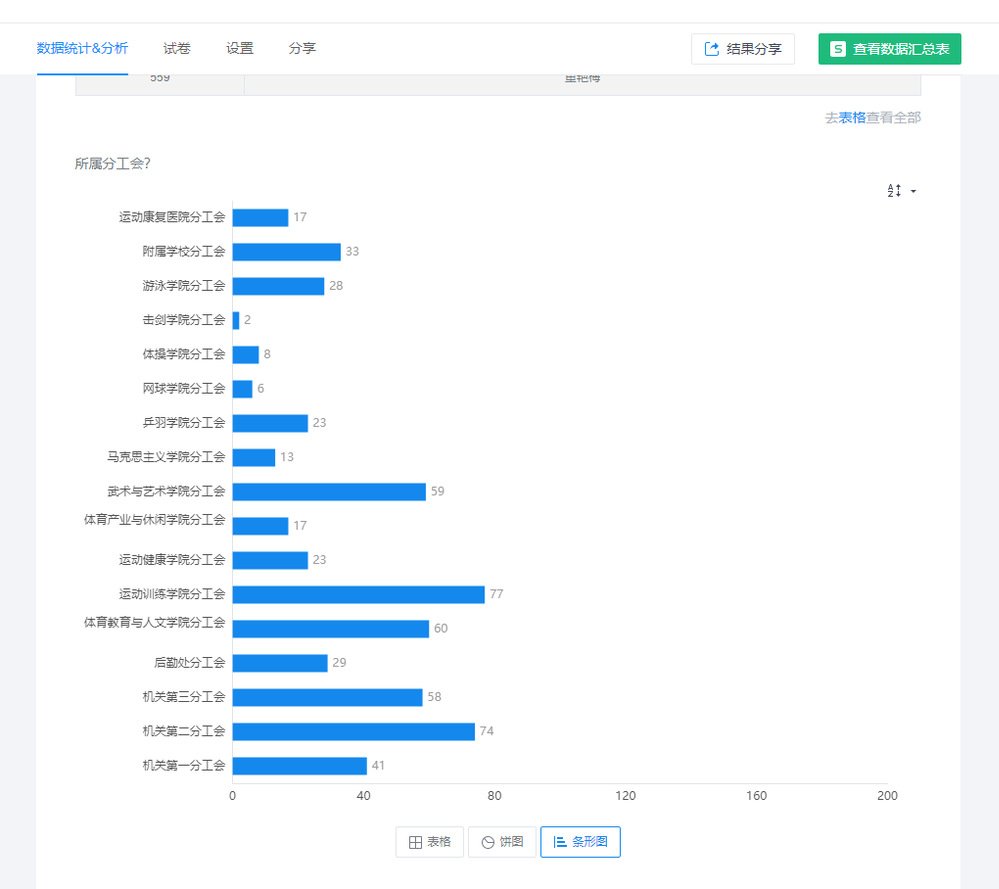
Task: Click the 机关第三分工会 bar showing 58
Action: point(327,697)
